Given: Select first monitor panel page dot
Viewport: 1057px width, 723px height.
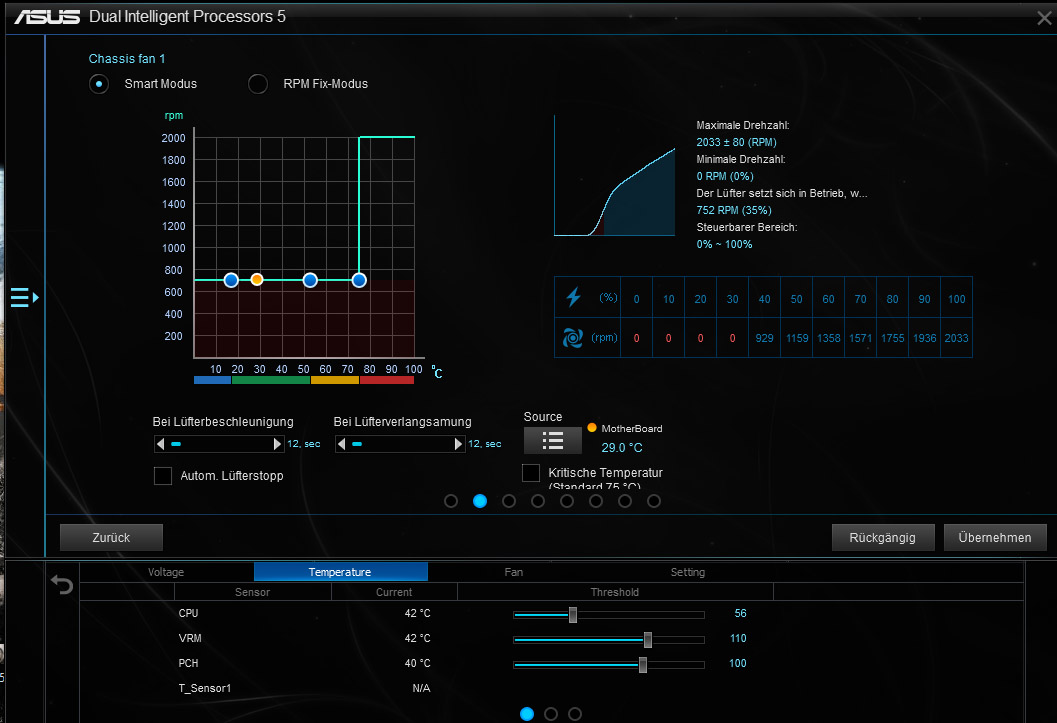Looking at the screenshot, I should pyautogui.click(x=527, y=714).
